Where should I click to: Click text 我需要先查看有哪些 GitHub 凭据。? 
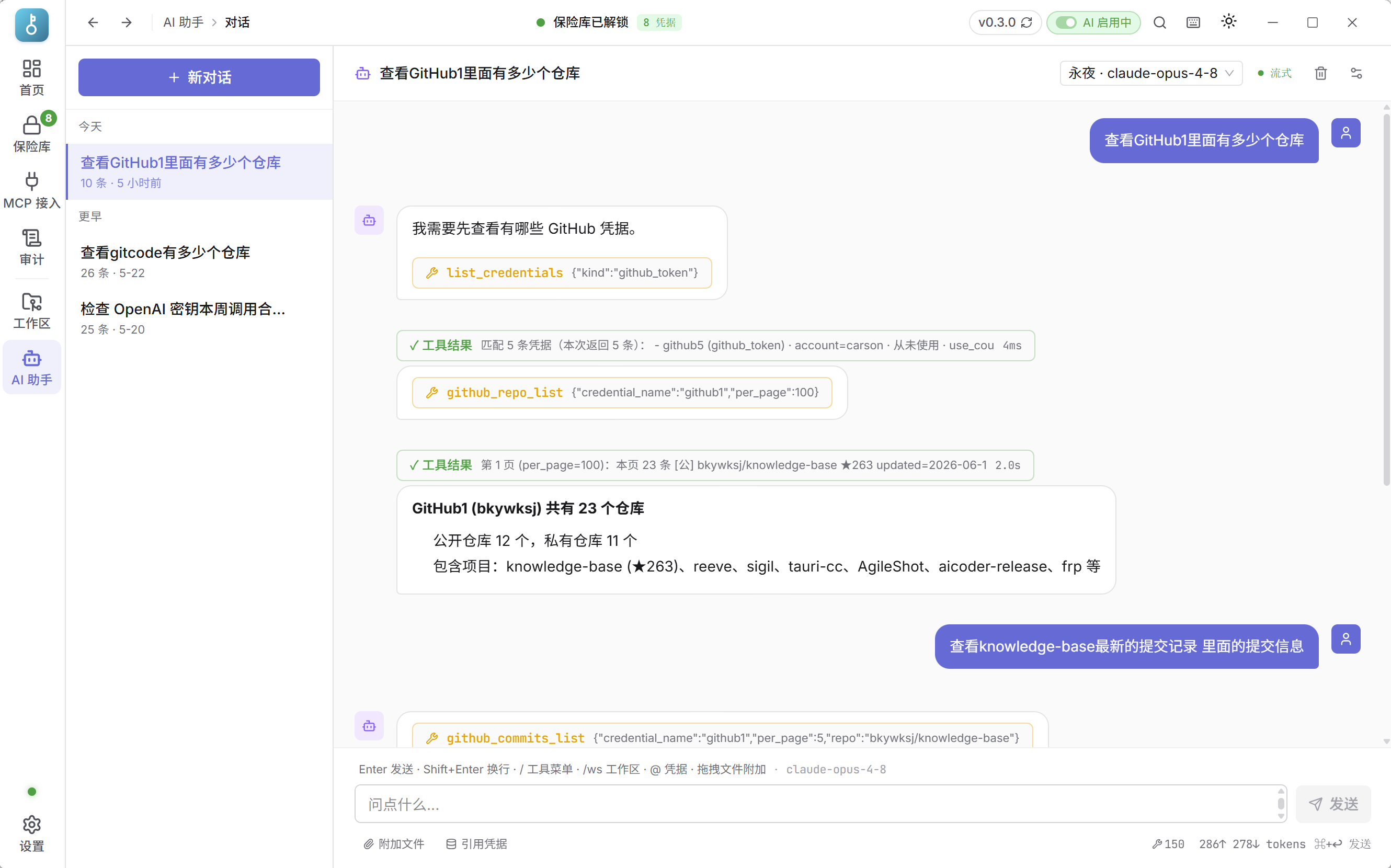(x=525, y=229)
